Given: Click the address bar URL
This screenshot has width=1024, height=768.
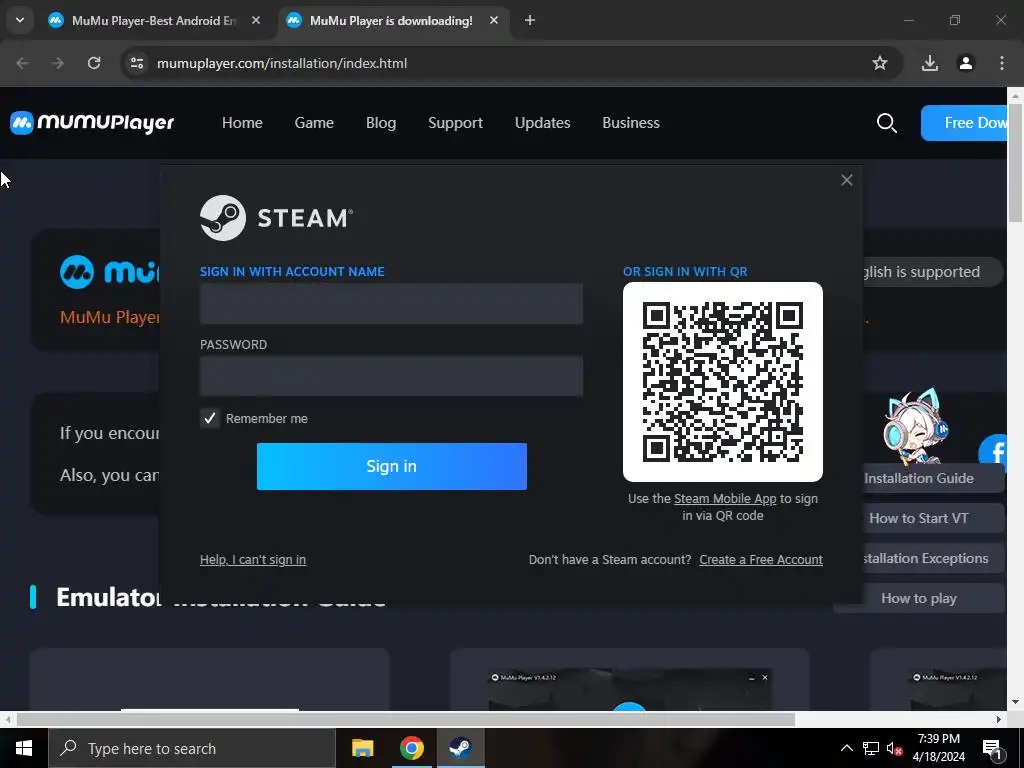Looking at the screenshot, I should click(282, 63).
